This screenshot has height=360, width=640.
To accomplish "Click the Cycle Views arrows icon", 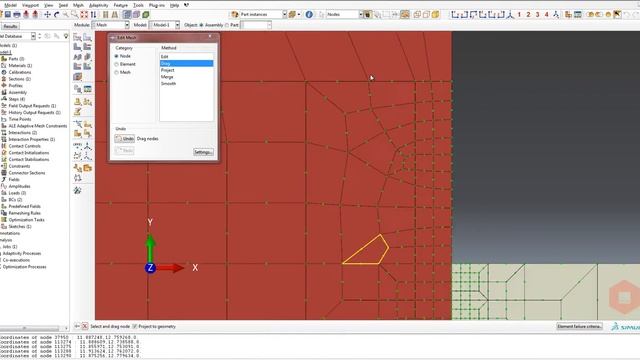I will [x=93, y=15].
